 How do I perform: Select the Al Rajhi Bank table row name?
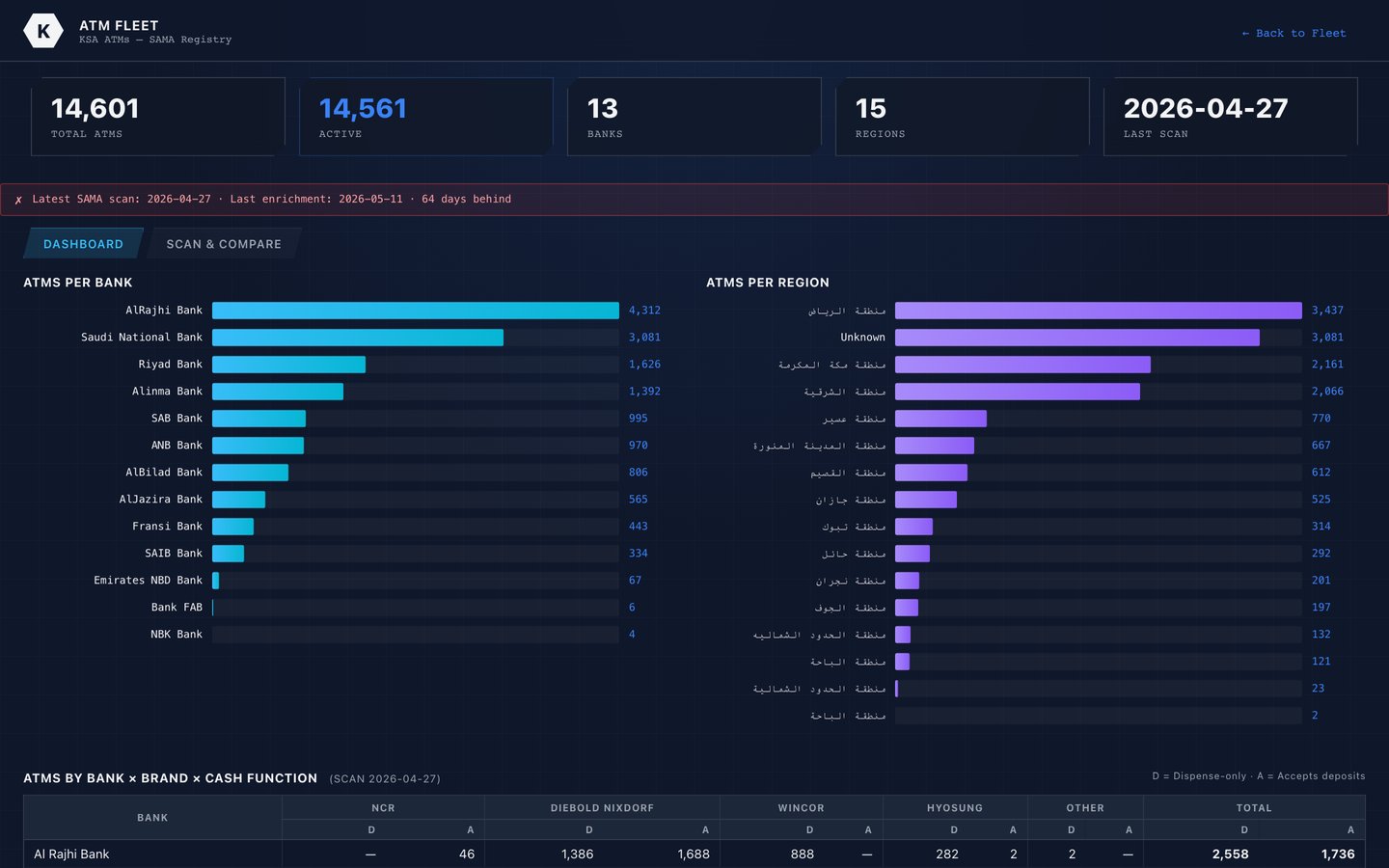tap(71, 854)
